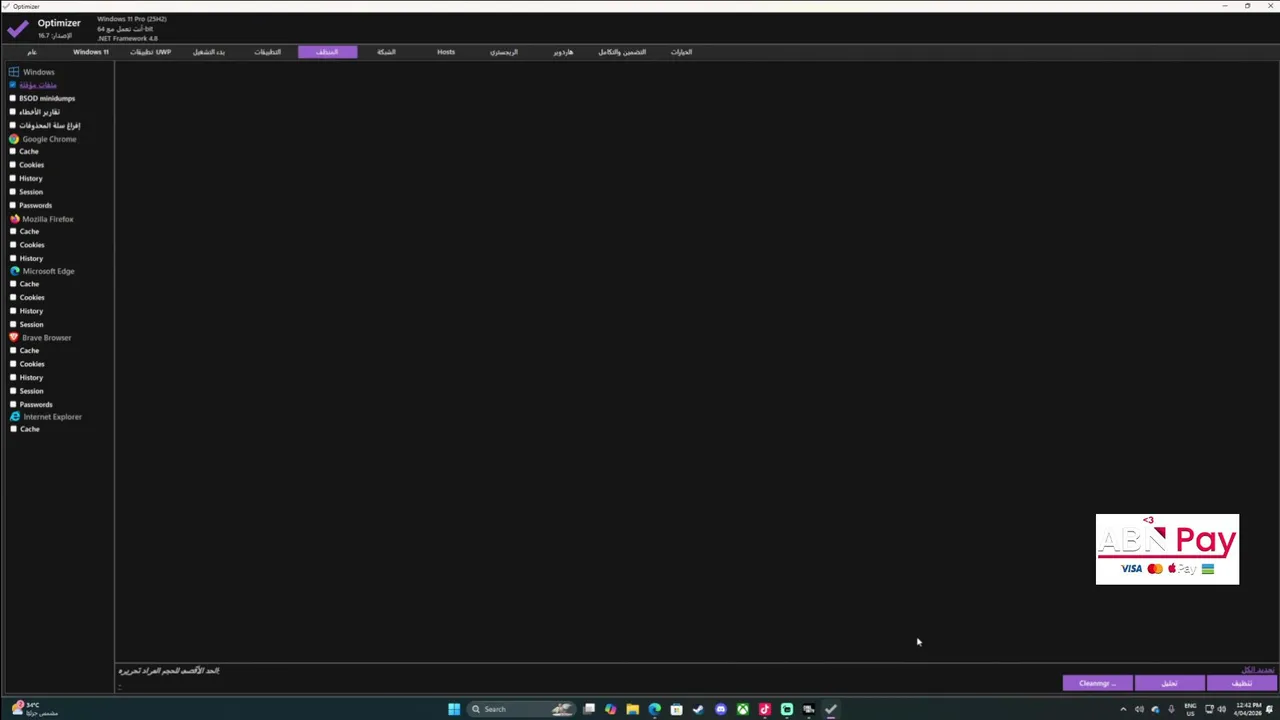The height and width of the screenshot is (720, 1280).
Task: Tick the Internet Explorer Cache checkbox
Action: pos(13,429)
